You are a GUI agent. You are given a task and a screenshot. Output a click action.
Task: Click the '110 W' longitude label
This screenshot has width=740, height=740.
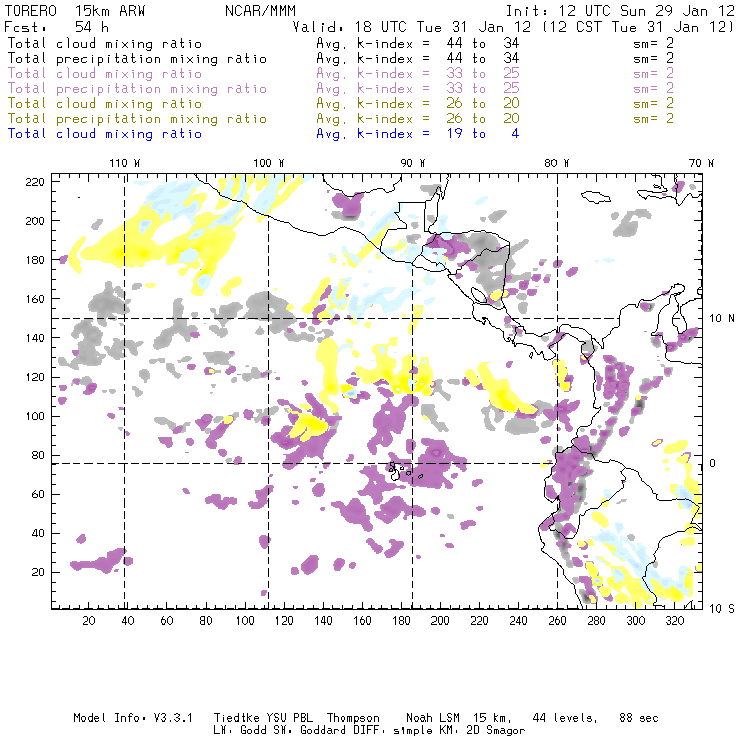pos(125,163)
